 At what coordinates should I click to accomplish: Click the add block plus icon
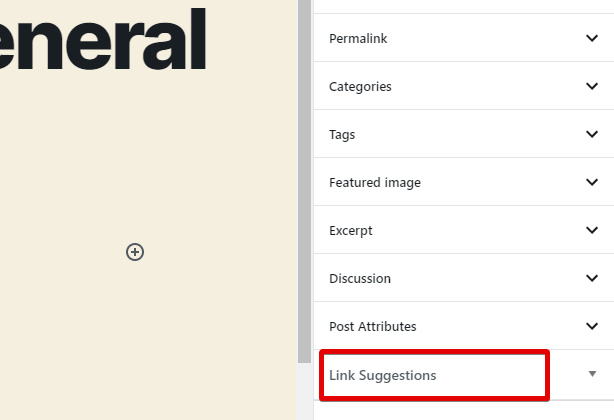135,252
